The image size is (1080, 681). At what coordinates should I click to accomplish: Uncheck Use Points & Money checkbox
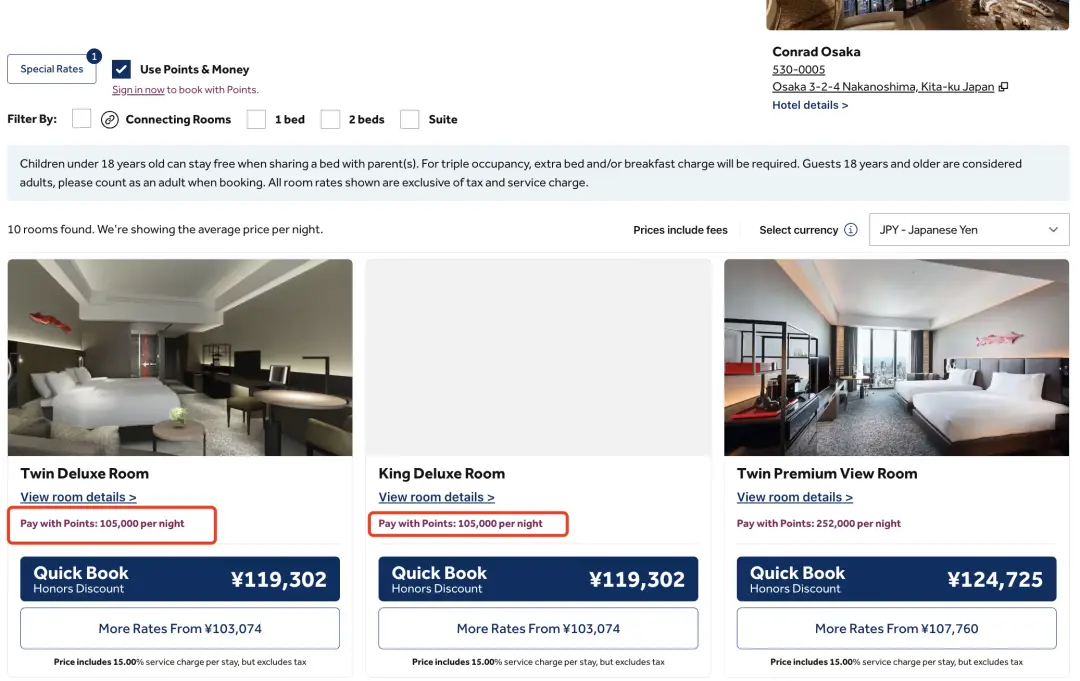coord(121,69)
